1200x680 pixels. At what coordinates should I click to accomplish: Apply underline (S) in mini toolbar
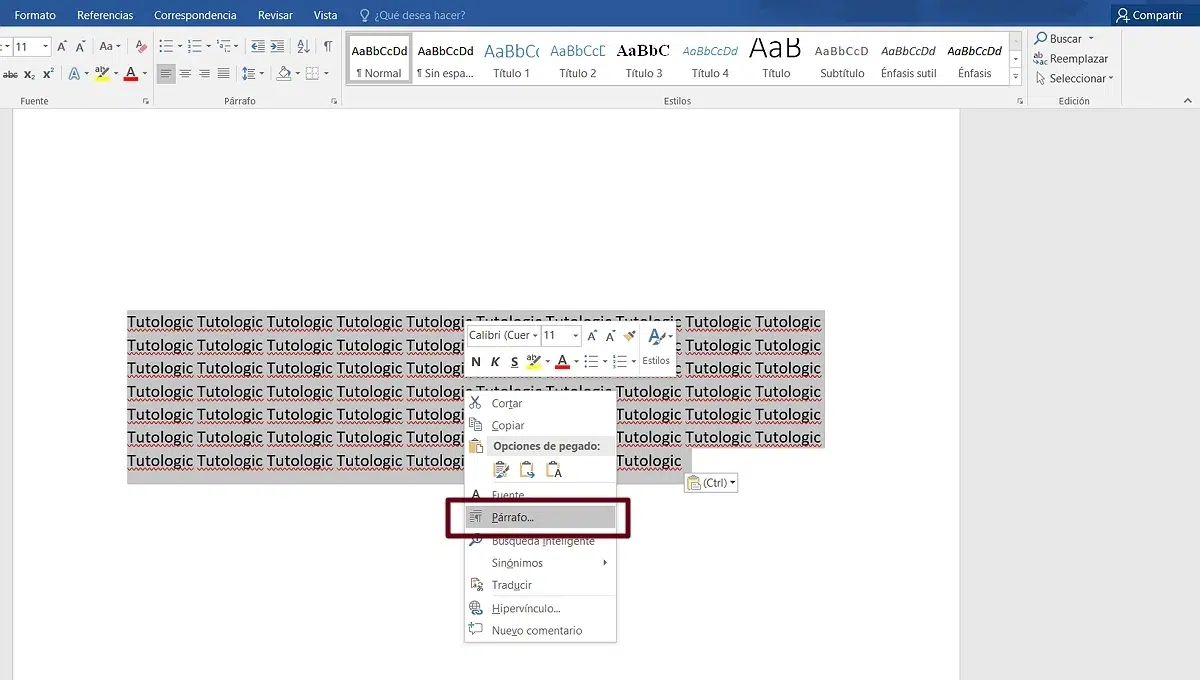pos(514,361)
